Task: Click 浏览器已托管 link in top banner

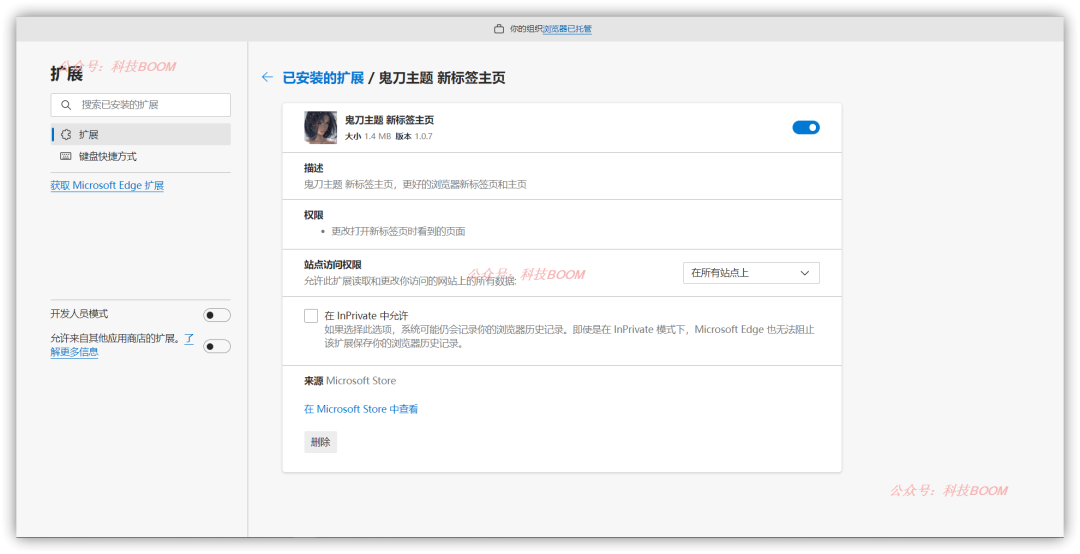Action: (567, 29)
